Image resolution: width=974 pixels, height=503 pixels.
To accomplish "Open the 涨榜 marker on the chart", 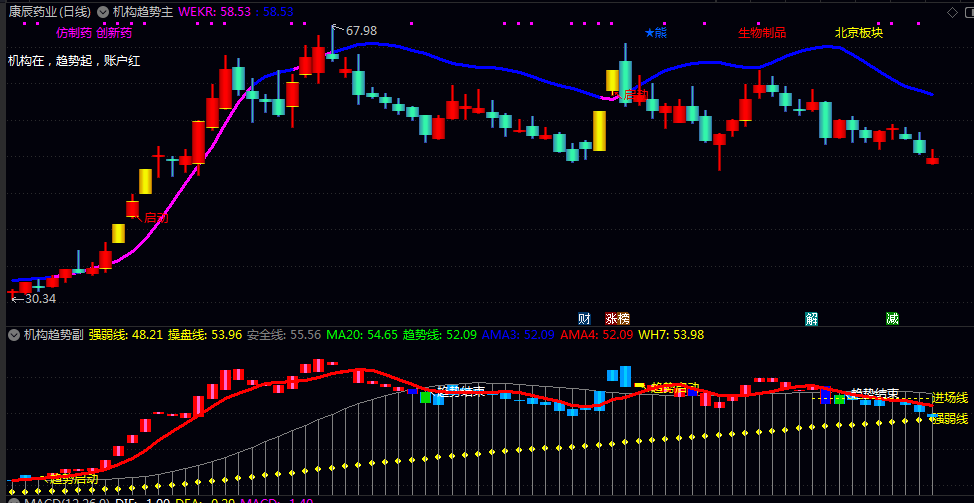I will click(x=617, y=319).
